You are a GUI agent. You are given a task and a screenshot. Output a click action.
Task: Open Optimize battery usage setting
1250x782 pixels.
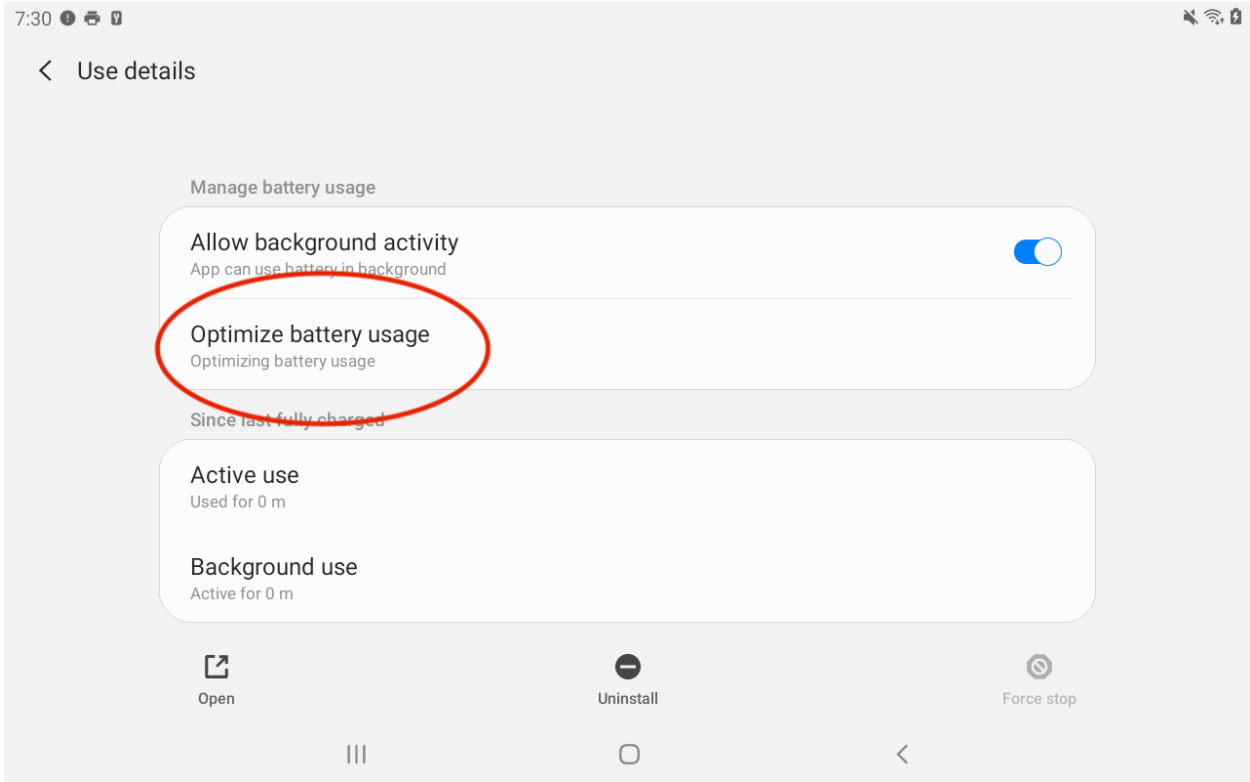pos(310,345)
